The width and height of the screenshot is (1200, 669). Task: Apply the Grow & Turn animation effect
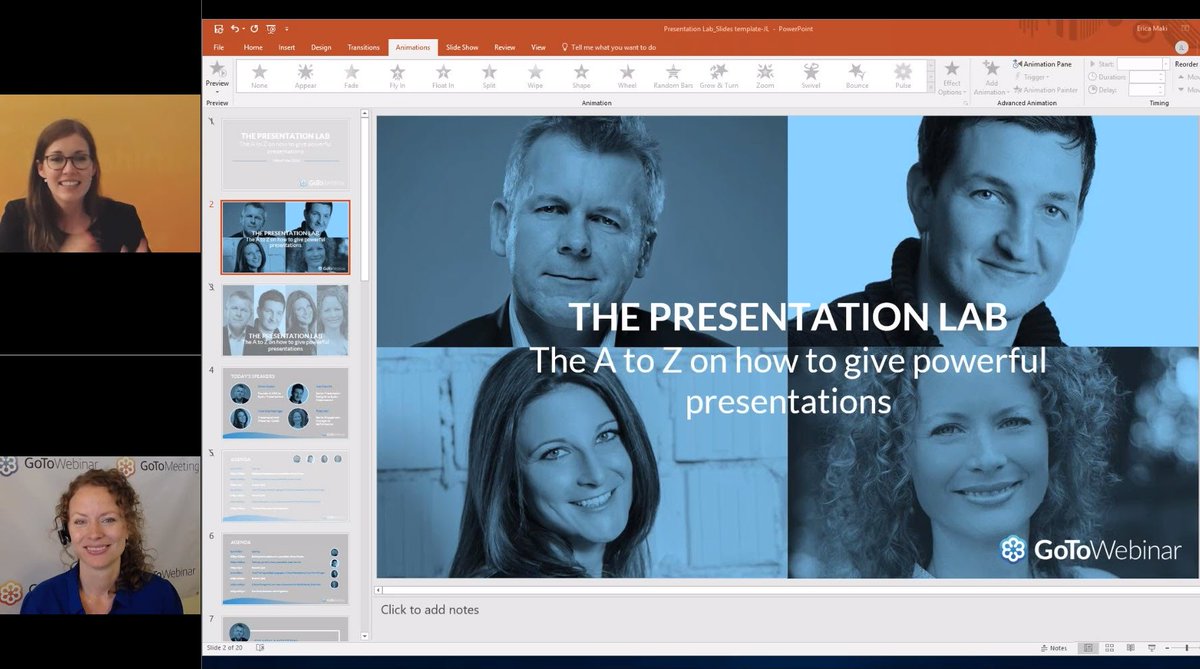pos(719,76)
